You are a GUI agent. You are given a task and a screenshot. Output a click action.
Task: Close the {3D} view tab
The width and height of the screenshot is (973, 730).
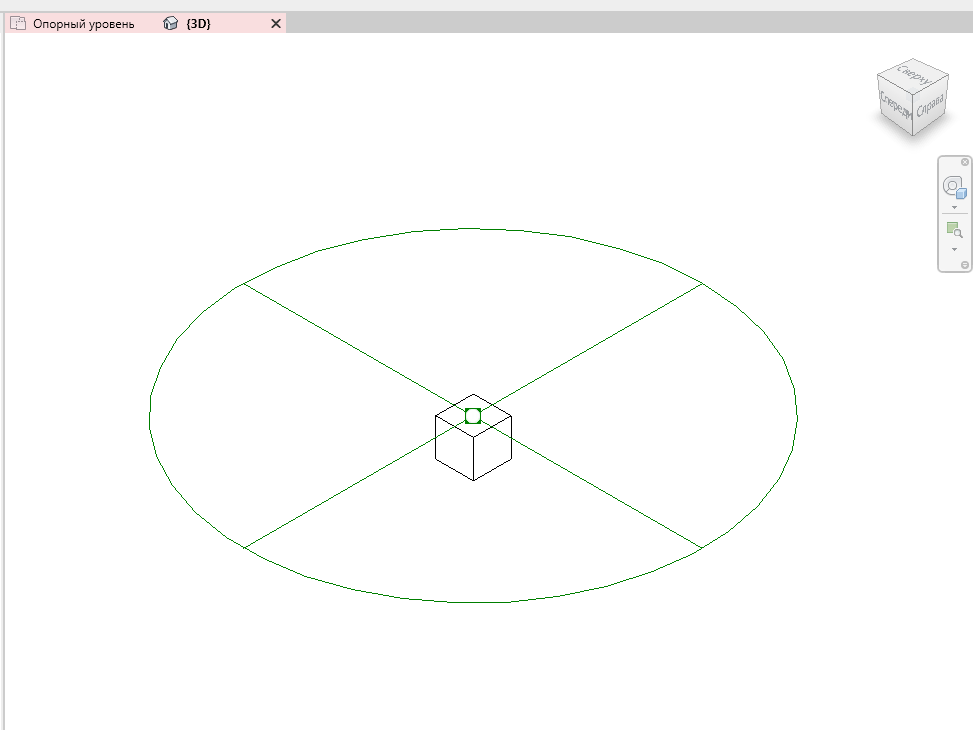pyautogui.click(x=276, y=24)
